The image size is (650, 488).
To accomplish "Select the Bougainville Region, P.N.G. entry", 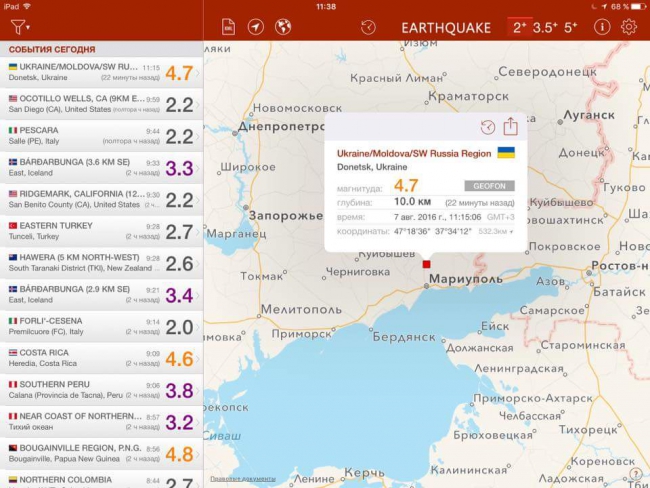I will 100,454.
